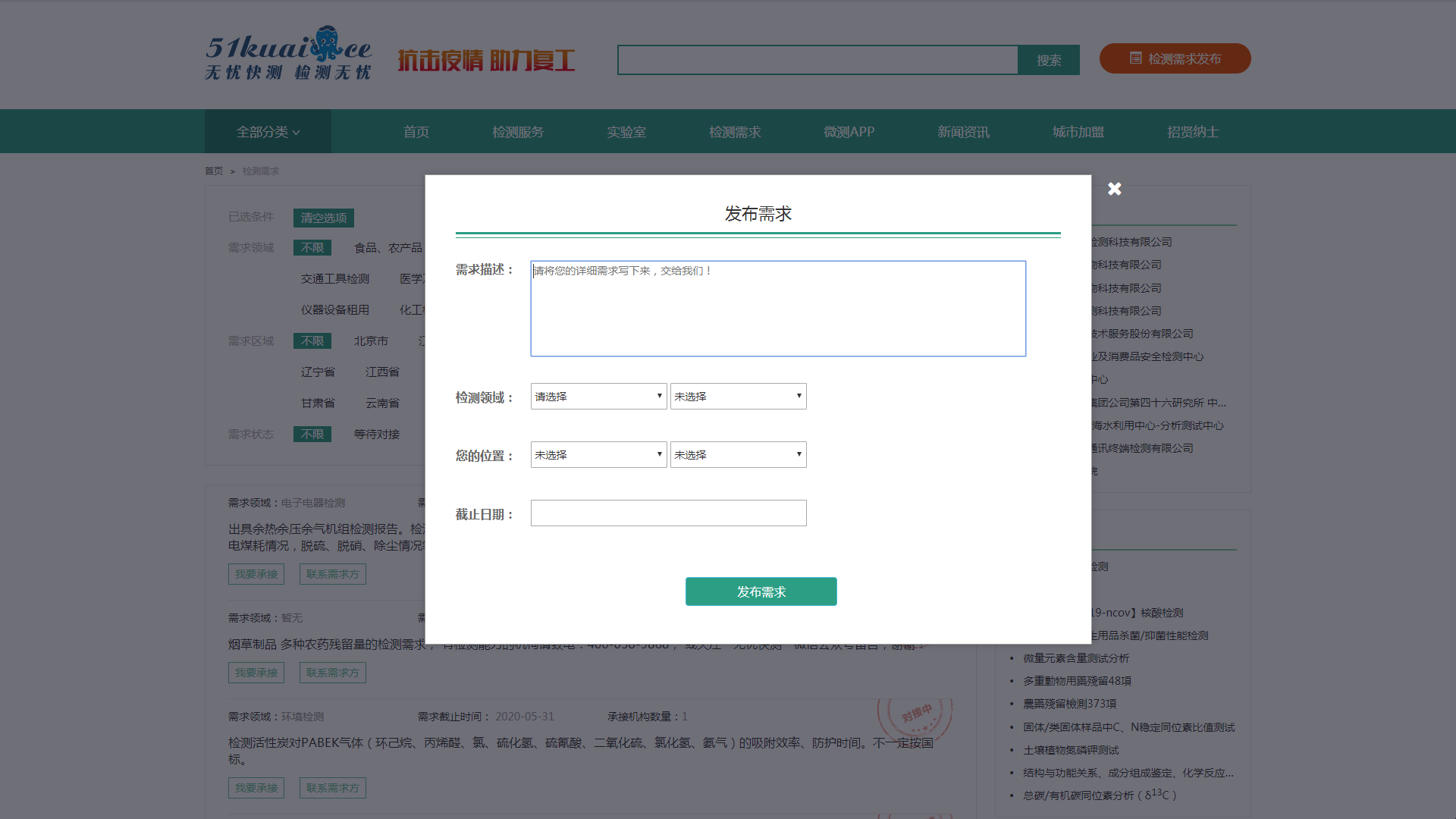Select 等待对接 status filter

377,435
